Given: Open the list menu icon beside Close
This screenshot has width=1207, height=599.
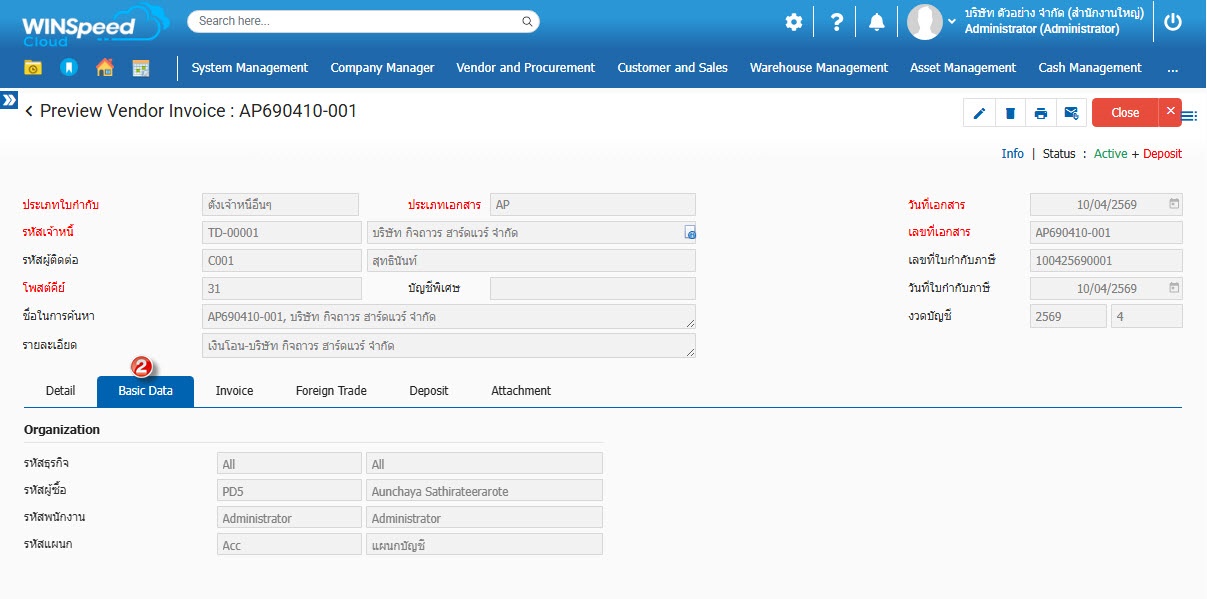Looking at the screenshot, I should tap(1190, 116).
